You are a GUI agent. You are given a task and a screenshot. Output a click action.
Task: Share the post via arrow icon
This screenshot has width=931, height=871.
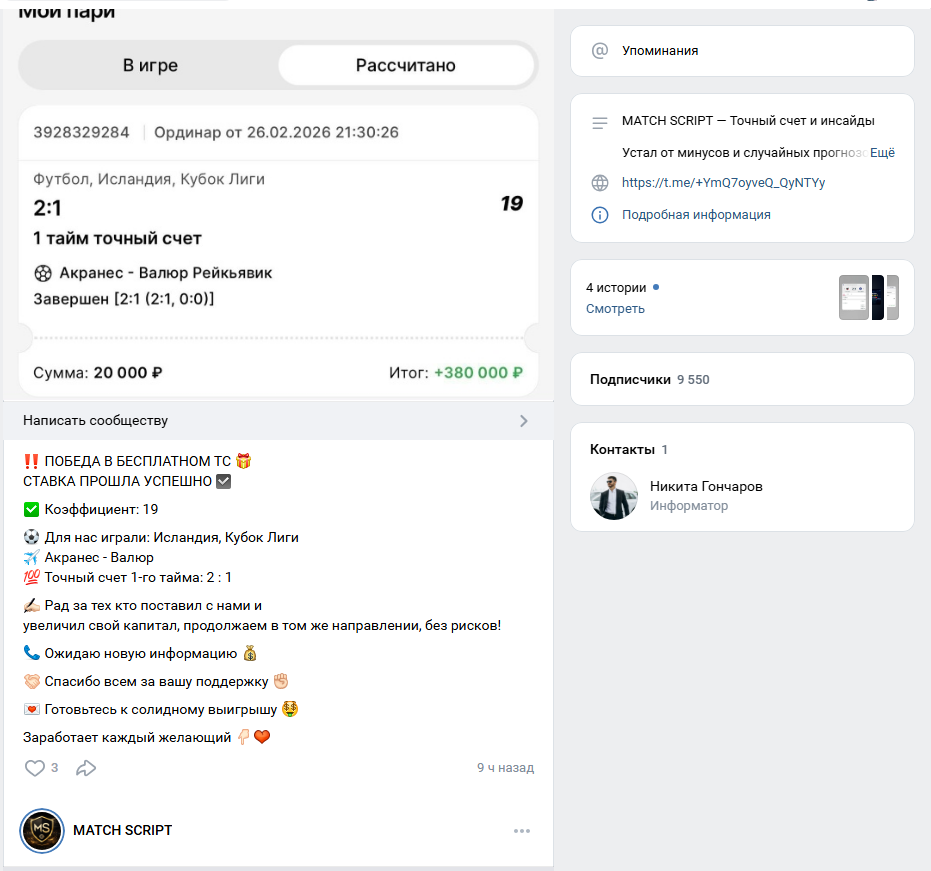(x=86, y=768)
